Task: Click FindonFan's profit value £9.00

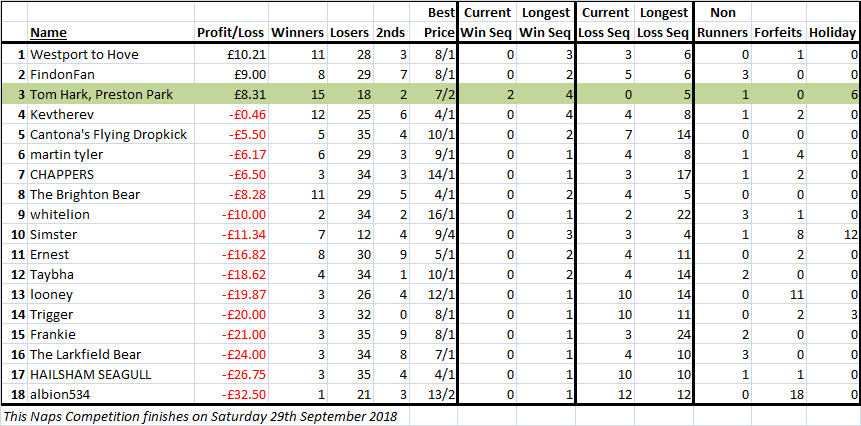Action: tap(231, 75)
